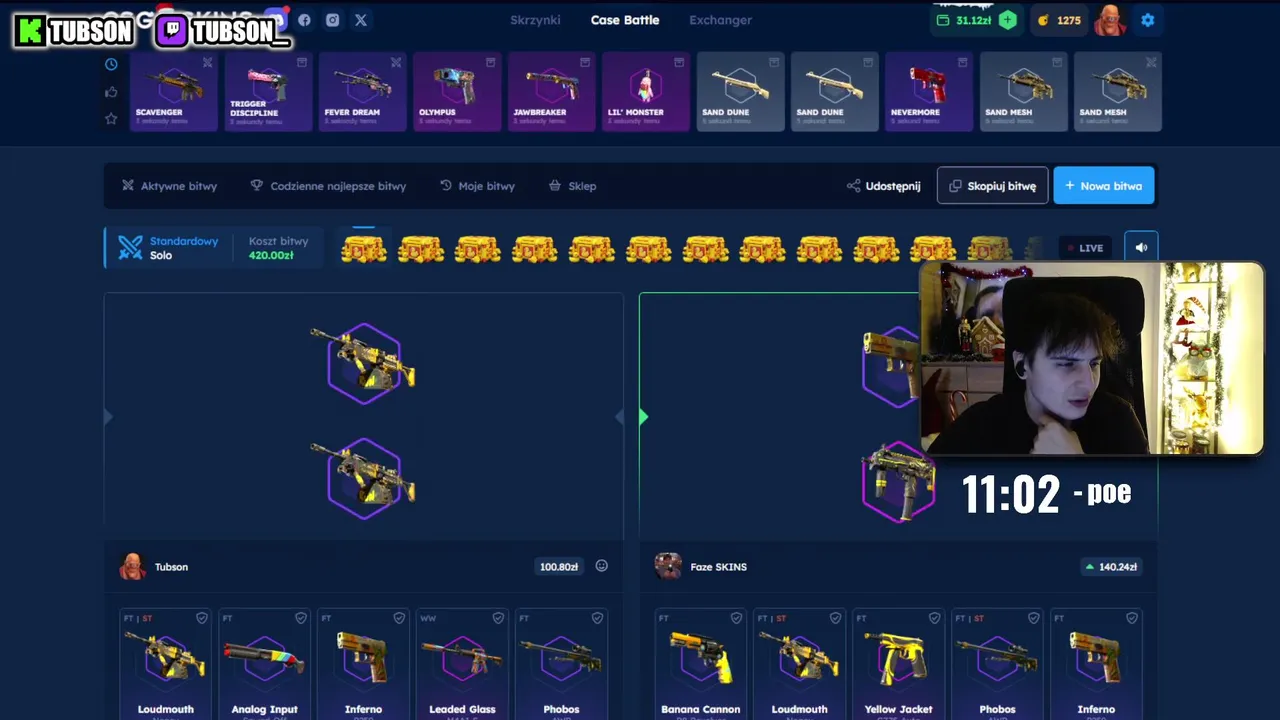
Task: Select the clock recent drops filter icon
Action: (111, 64)
